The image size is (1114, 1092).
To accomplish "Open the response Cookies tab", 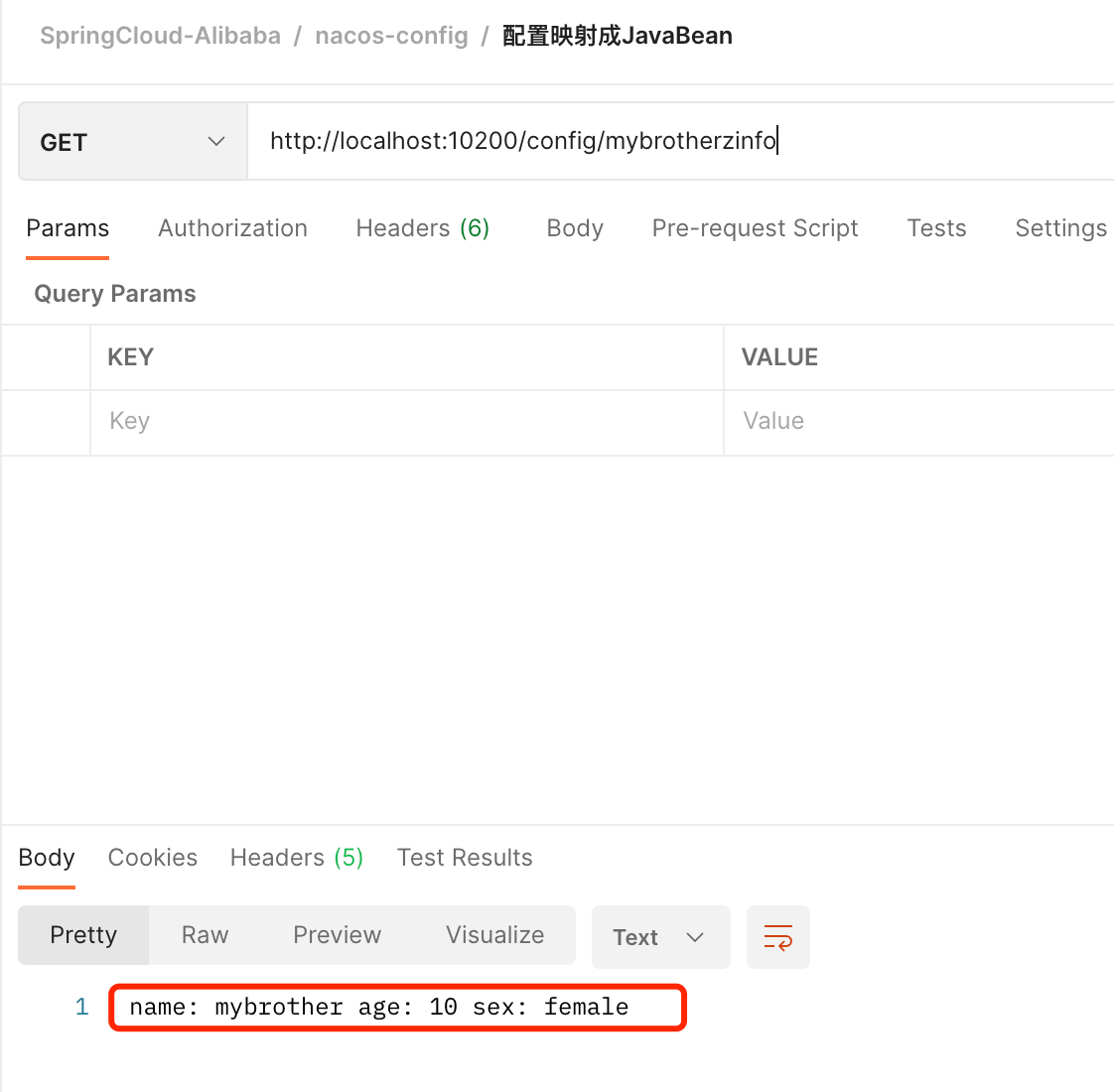I will pos(153,858).
